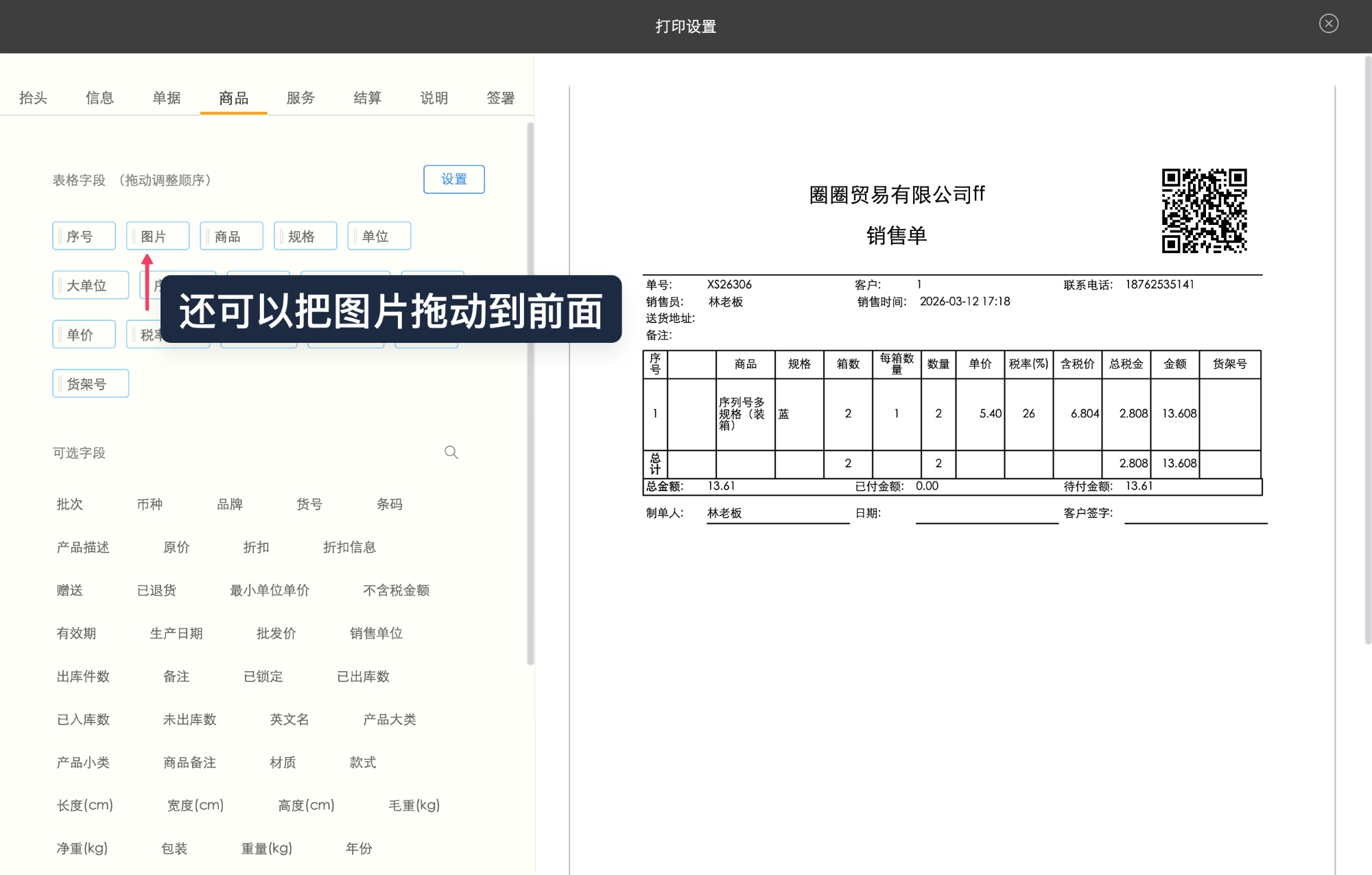This screenshot has width=1372, height=875.
Task: Click the search magnifier in 可选字段 section
Action: pyautogui.click(x=451, y=453)
